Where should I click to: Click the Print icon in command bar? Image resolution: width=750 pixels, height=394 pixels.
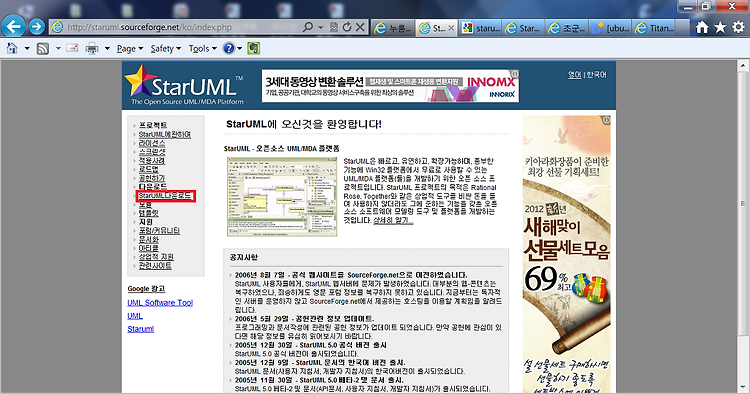[92, 48]
